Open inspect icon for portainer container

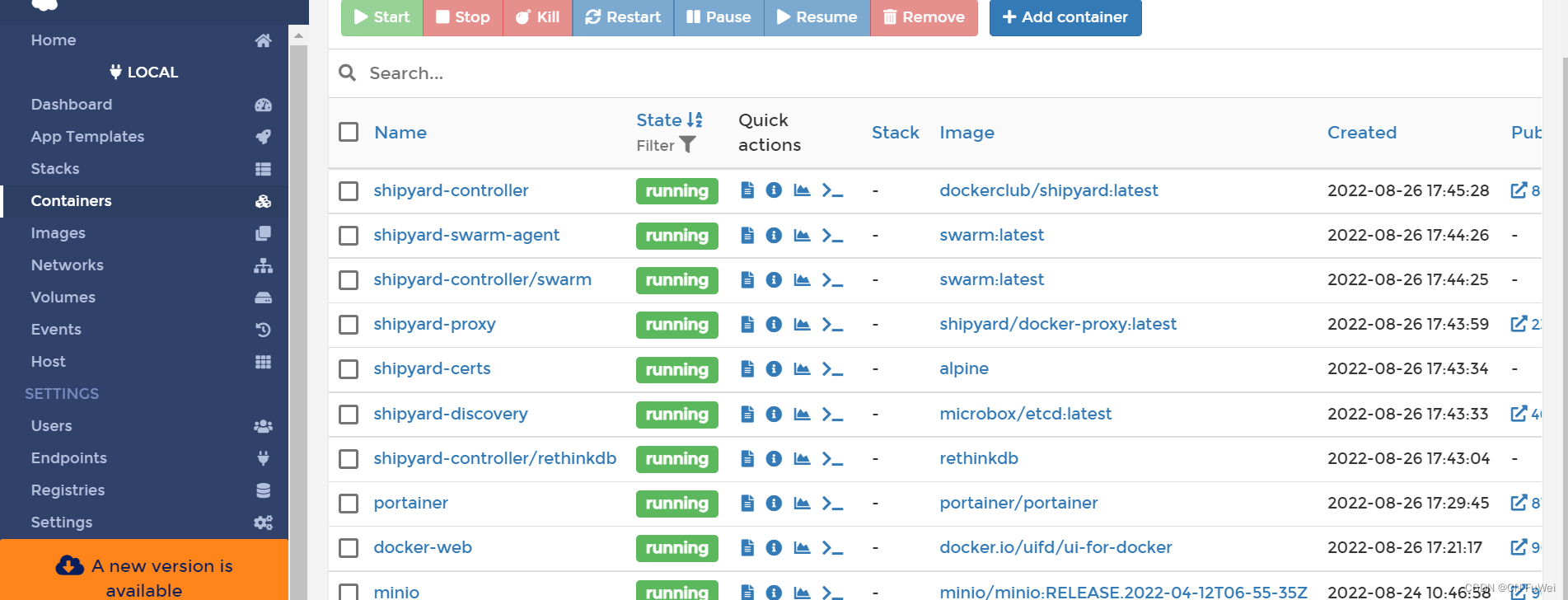[774, 503]
